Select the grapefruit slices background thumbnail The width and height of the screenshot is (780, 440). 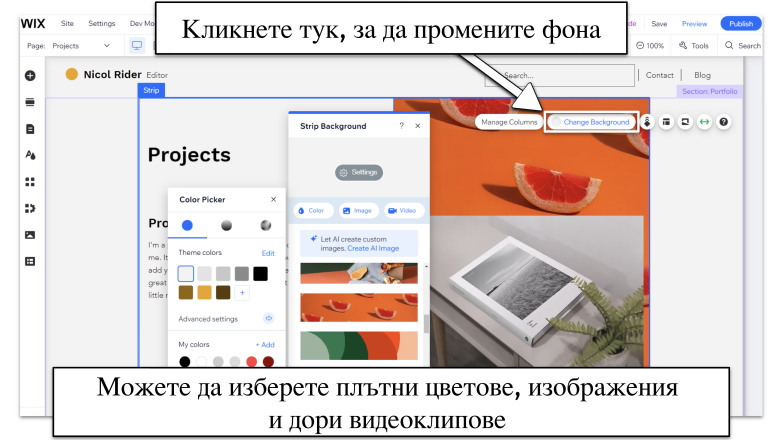pyautogui.click(x=359, y=307)
